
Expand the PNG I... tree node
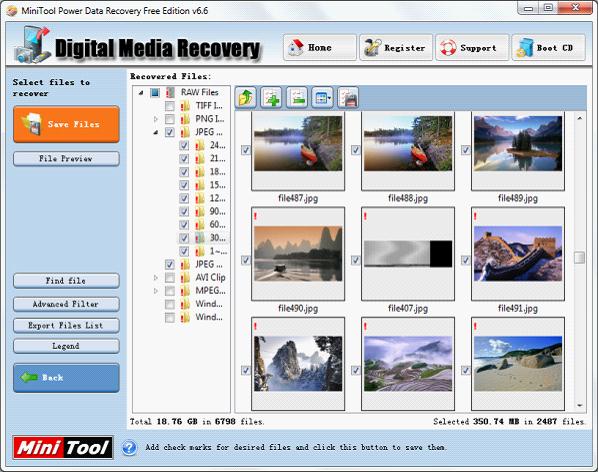(x=156, y=119)
